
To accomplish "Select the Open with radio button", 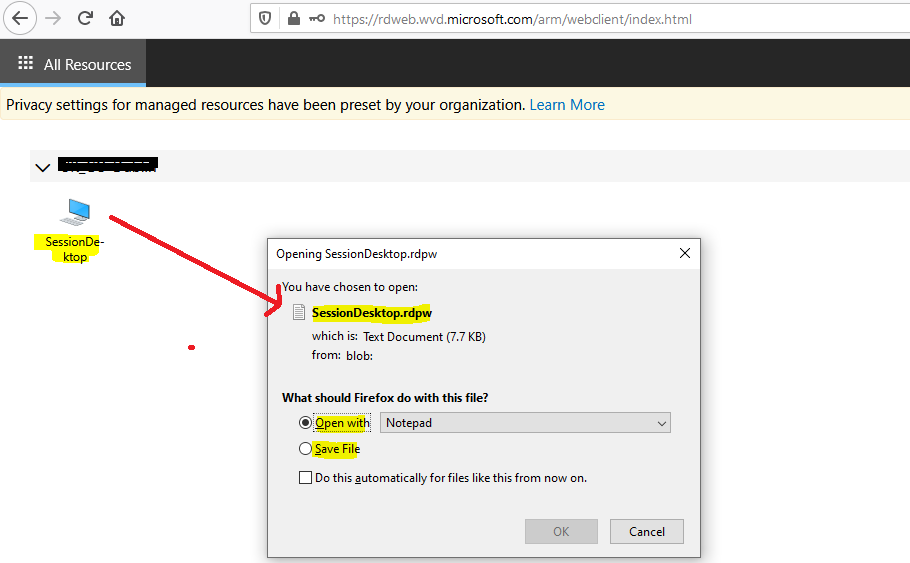I will pos(305,423).
